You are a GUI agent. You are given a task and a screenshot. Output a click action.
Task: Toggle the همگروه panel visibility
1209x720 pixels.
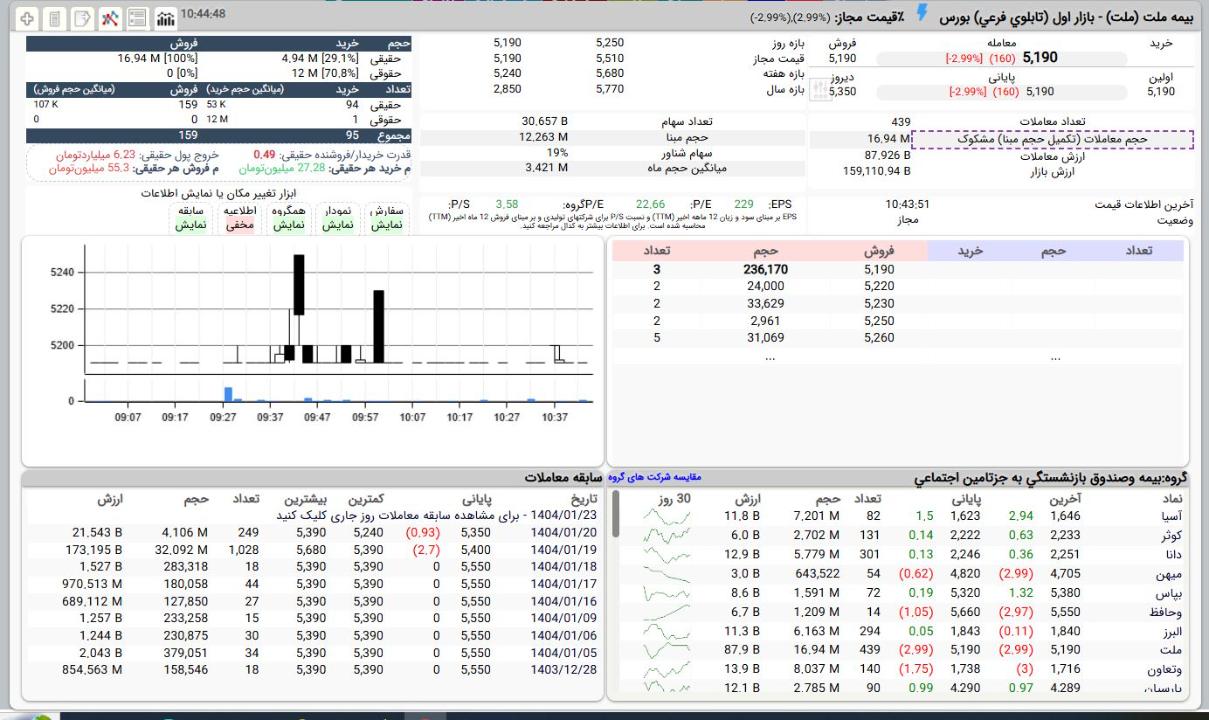(x=288, y=218)
